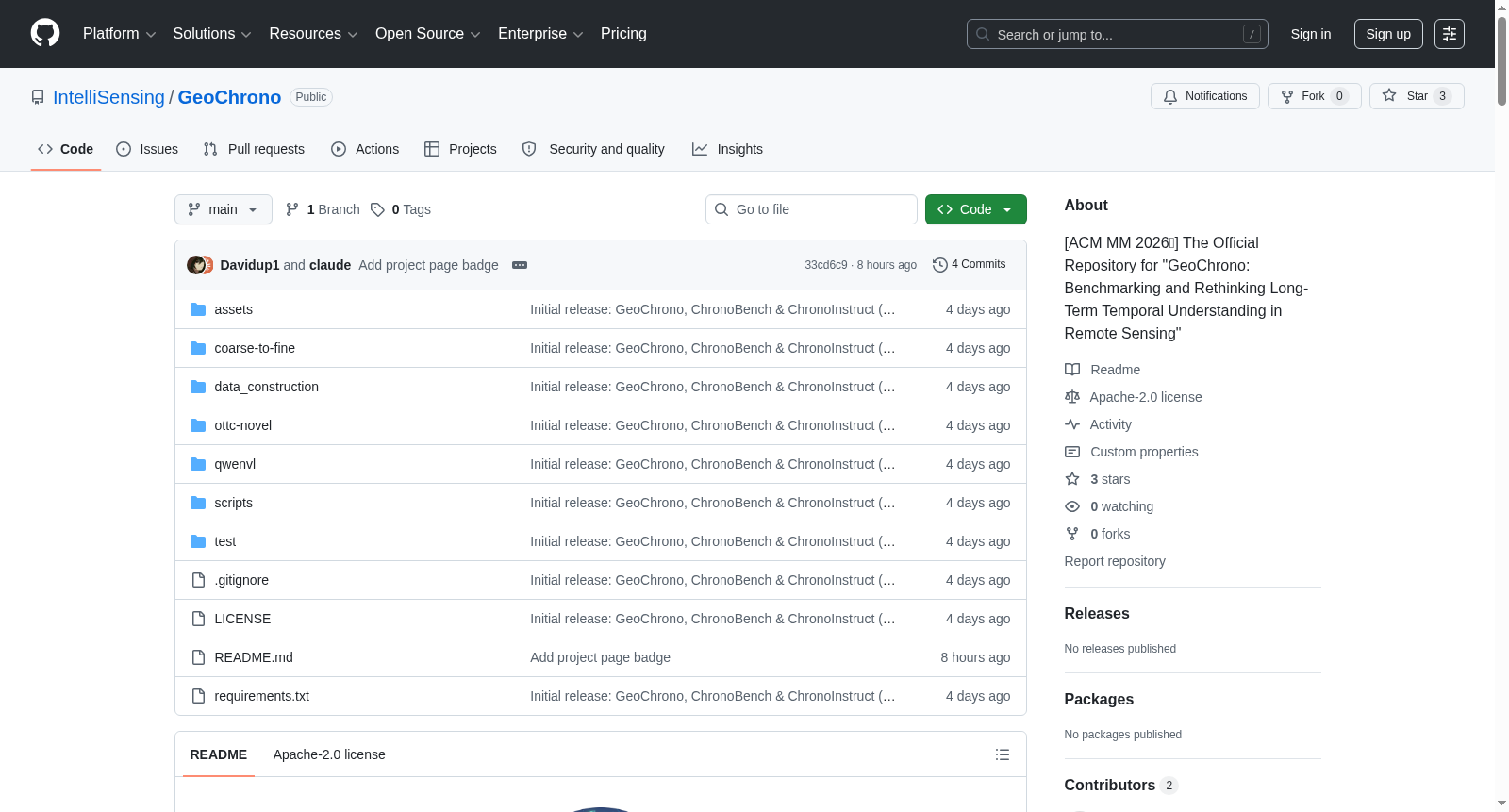The image size is (1509, 812).
Task: Star the GeoChrono repository
Action: pyautogui.click(x=1417, y=96)
